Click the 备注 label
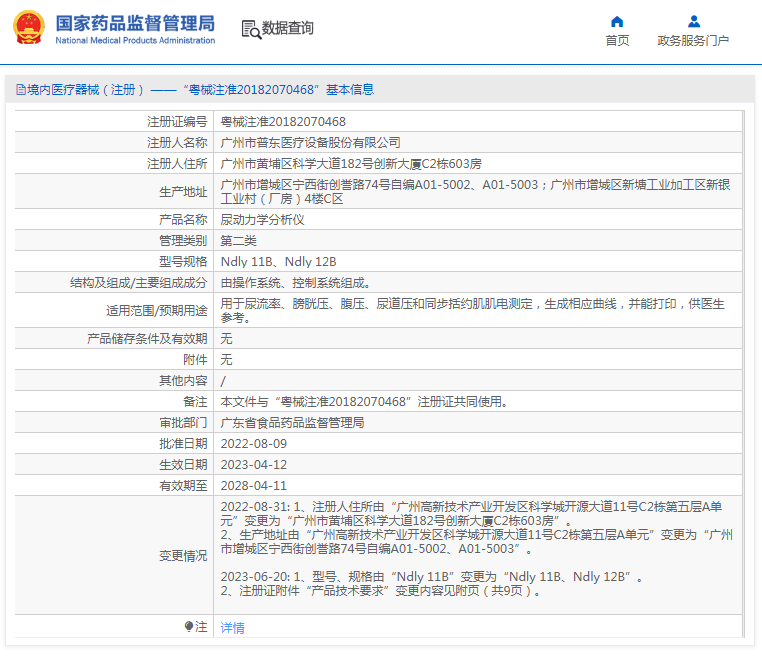Screen dimensions: 762x656 click(x=195, y=401)
